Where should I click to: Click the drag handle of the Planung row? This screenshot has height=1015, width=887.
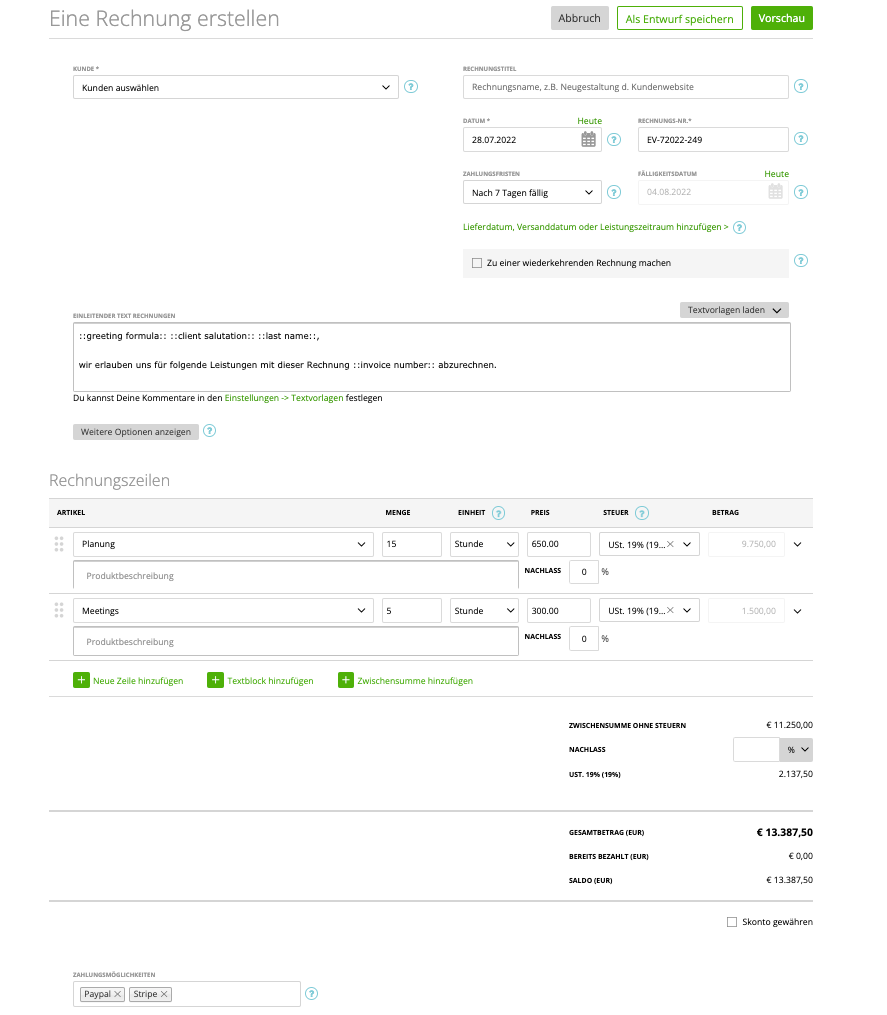tap(58, 544)
